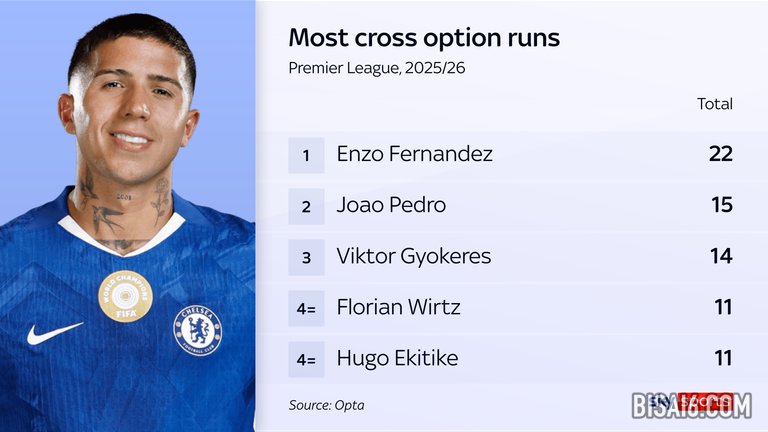Click the Most cross option runs title
This screenshot has height=432, width=768.
[x=424, y=38]
